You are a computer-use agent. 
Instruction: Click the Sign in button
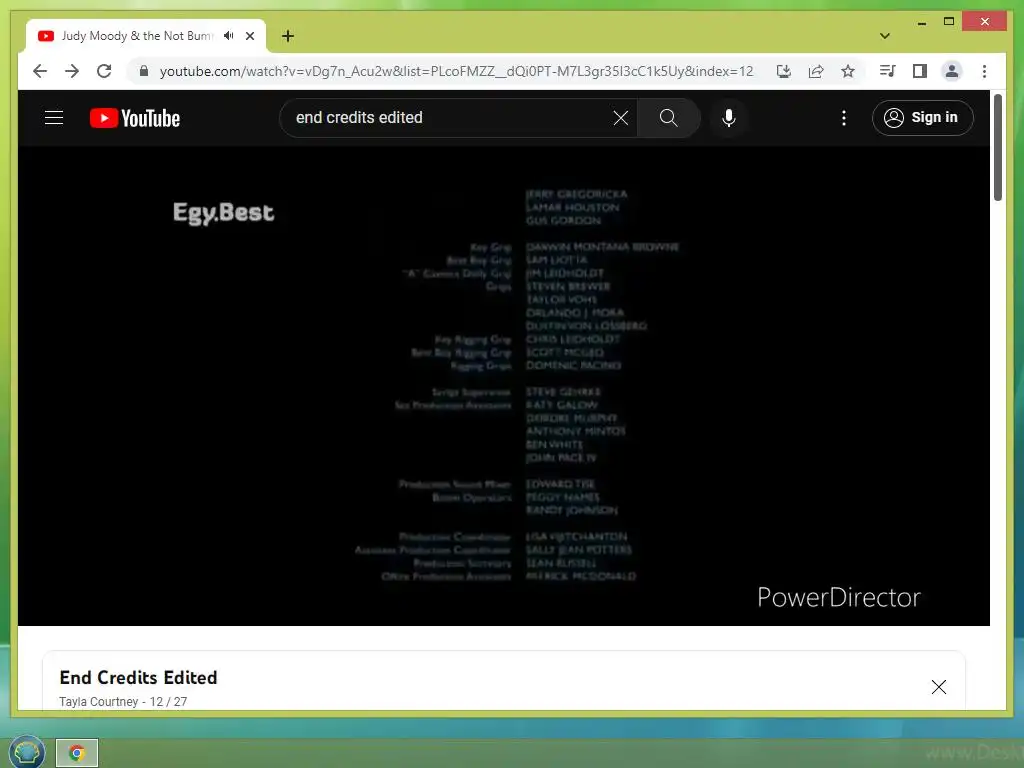(922, 118)
